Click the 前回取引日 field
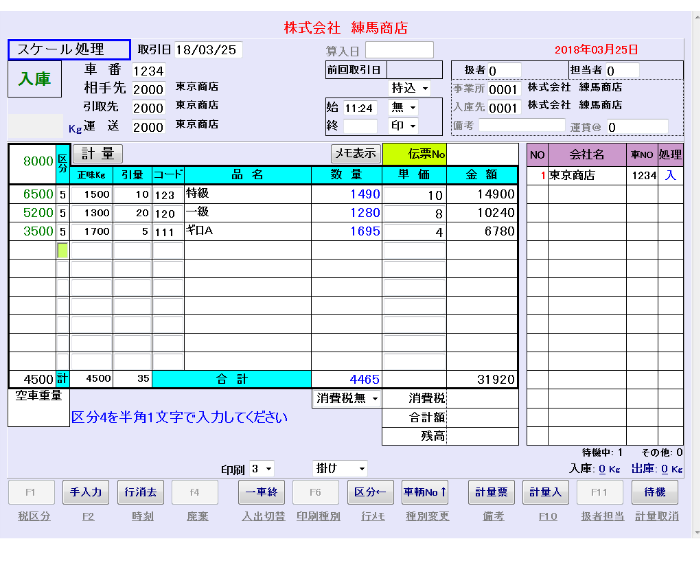 coord(414,70)
